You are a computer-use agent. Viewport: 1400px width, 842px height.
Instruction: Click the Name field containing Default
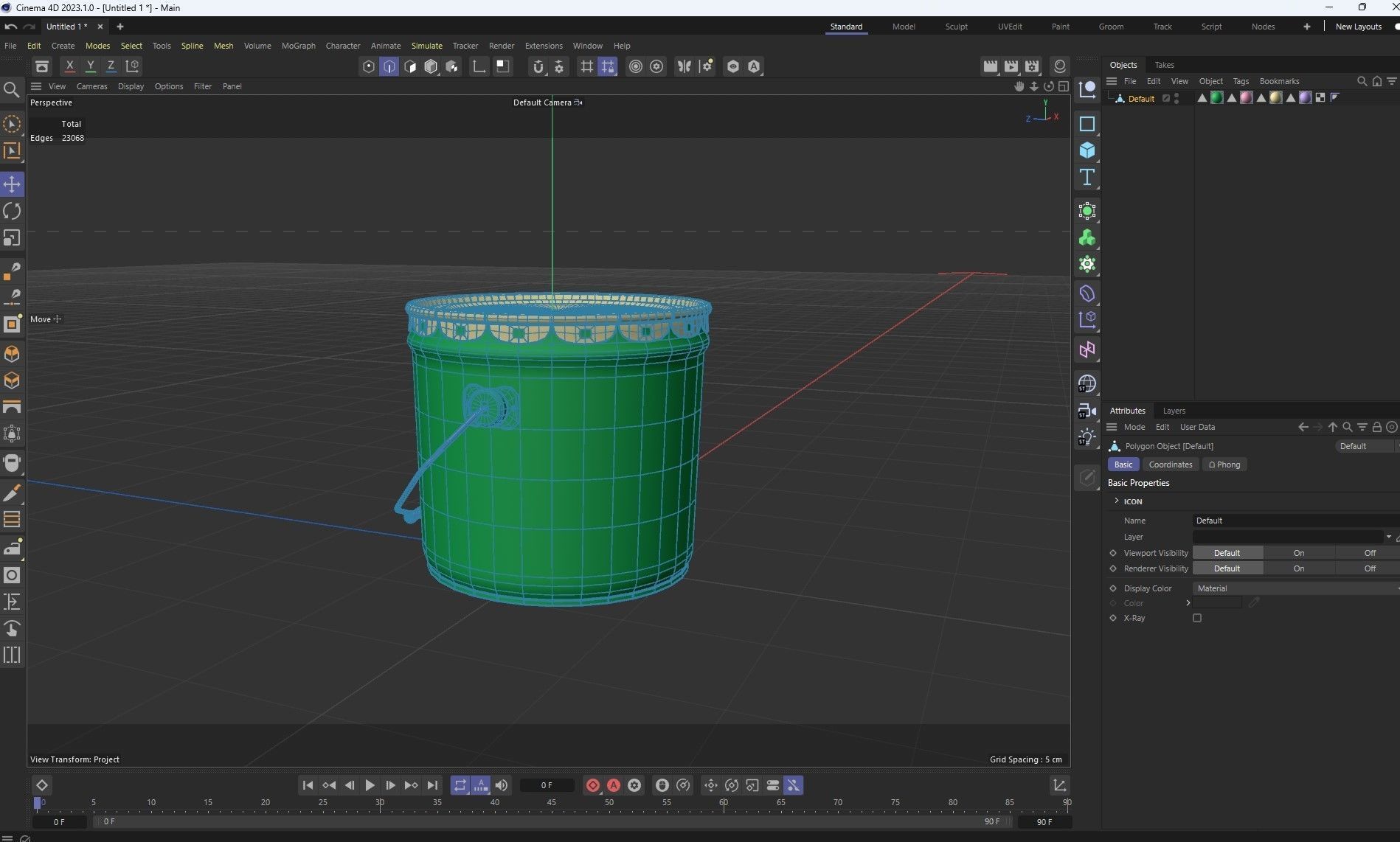tap(1295, 521)
